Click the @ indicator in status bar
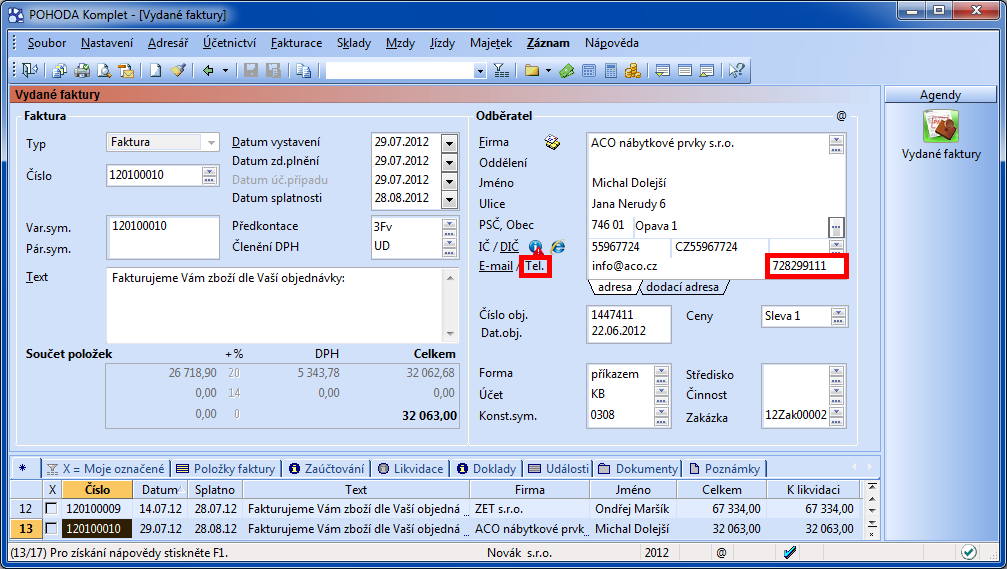Image resolution: width=1007 pixels, height=569 pixels. pos(722,552)
